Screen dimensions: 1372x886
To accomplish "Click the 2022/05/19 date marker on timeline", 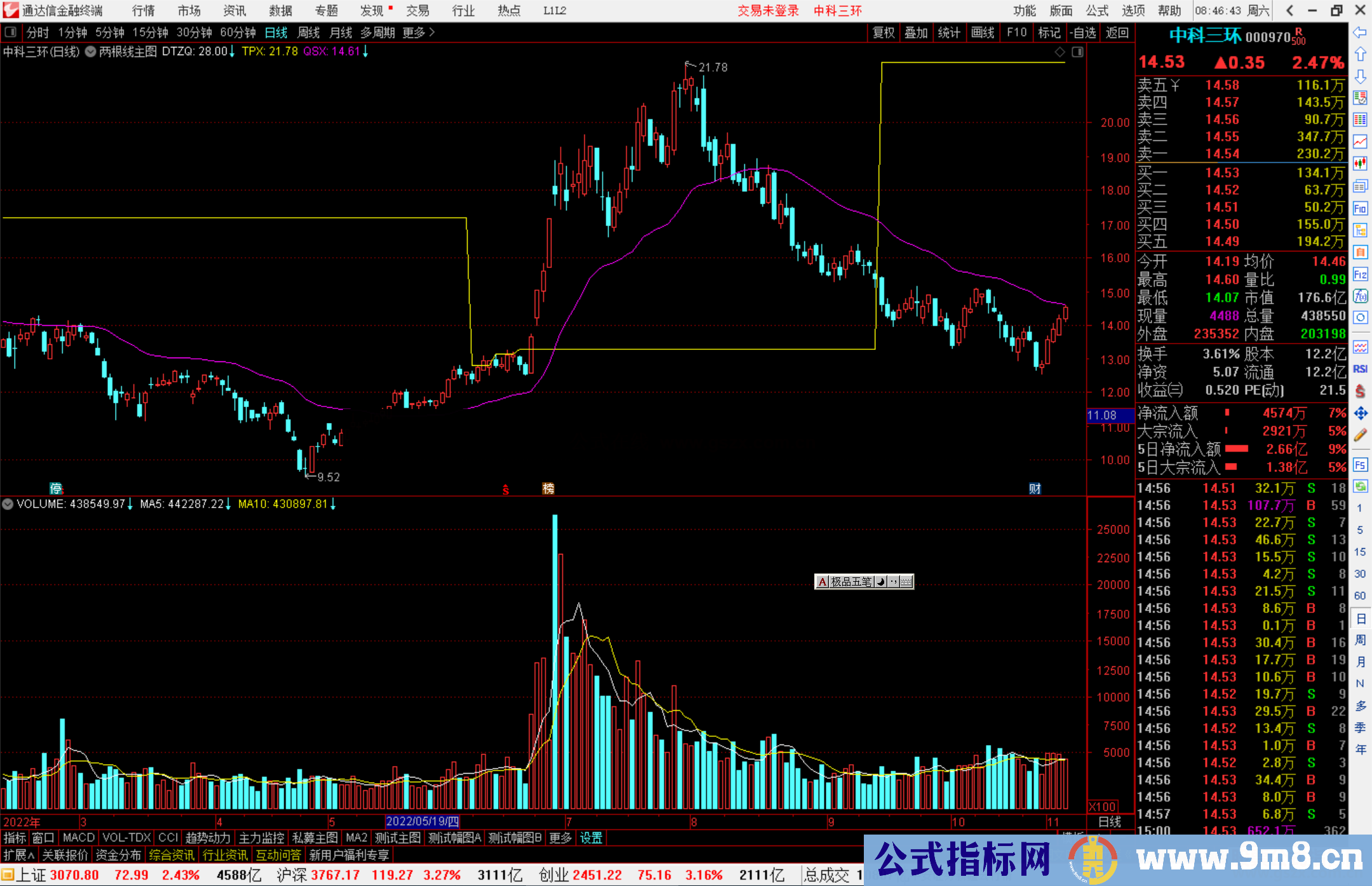I will [422, 822].
